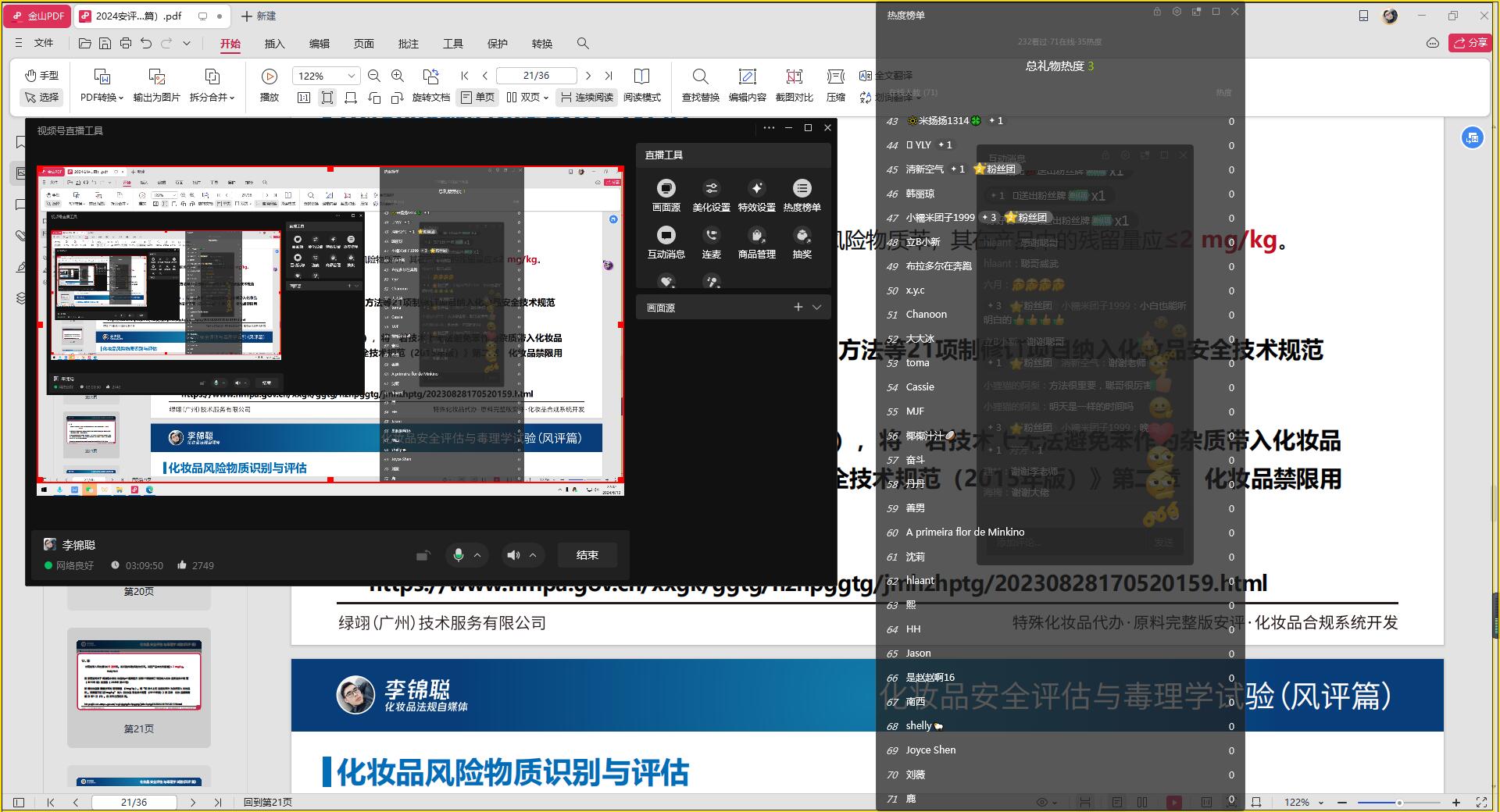The width and height of the screenshot is (1500, 812).
Task: Open 商品管理 product management
Action: pyautogui.click(x=756, y=242)
